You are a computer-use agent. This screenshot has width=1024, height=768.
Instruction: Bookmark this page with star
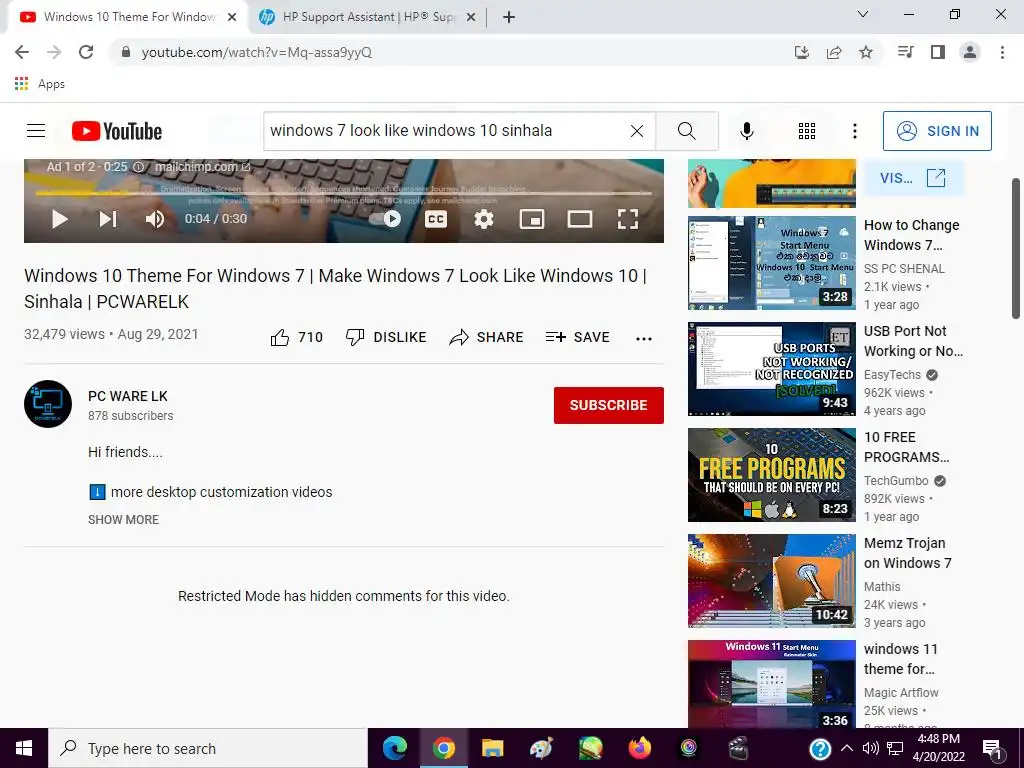click(866, 52)
